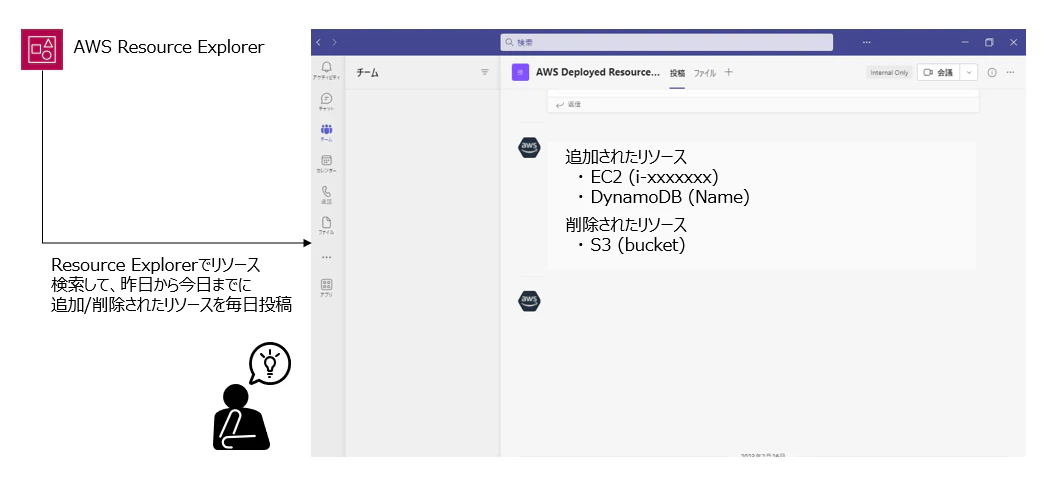This screenshot has width=1047, height=483.
Task: Expand the dropdown next to 会議 button
Action: point(969,72)
